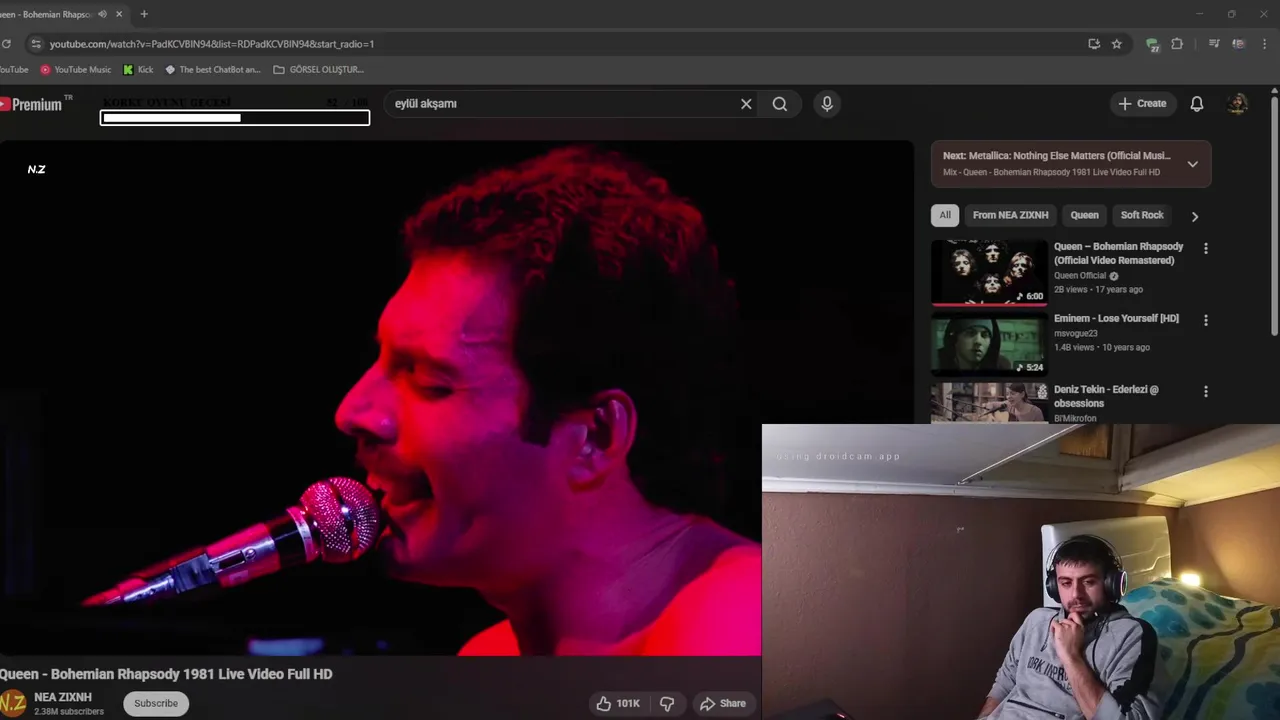Open the site information icon in address bar
Image resolution: width=1280 pixels, height=720 pixels.
point(36,44)
